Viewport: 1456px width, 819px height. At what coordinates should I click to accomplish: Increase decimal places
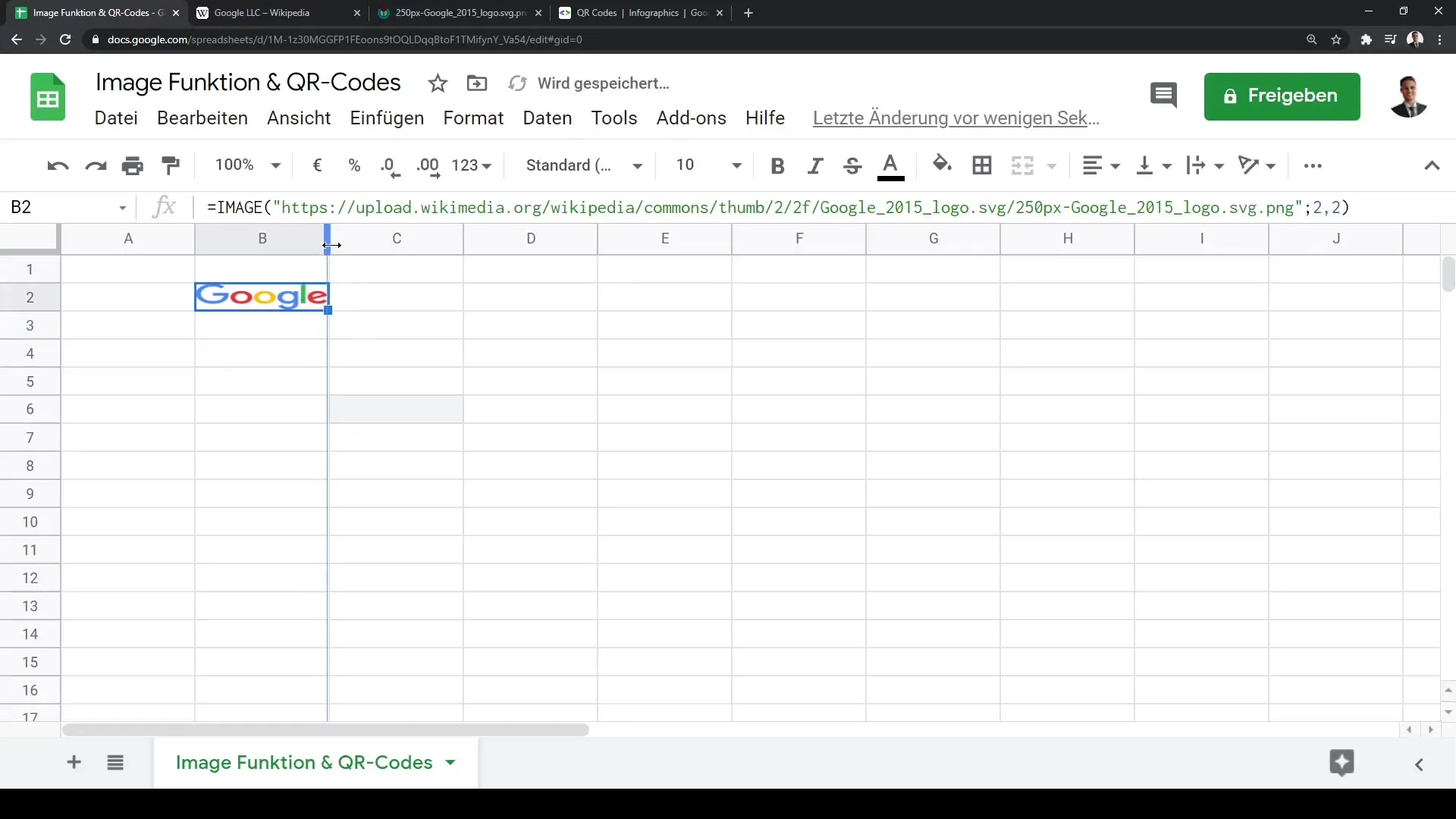[x=428, y=167]
